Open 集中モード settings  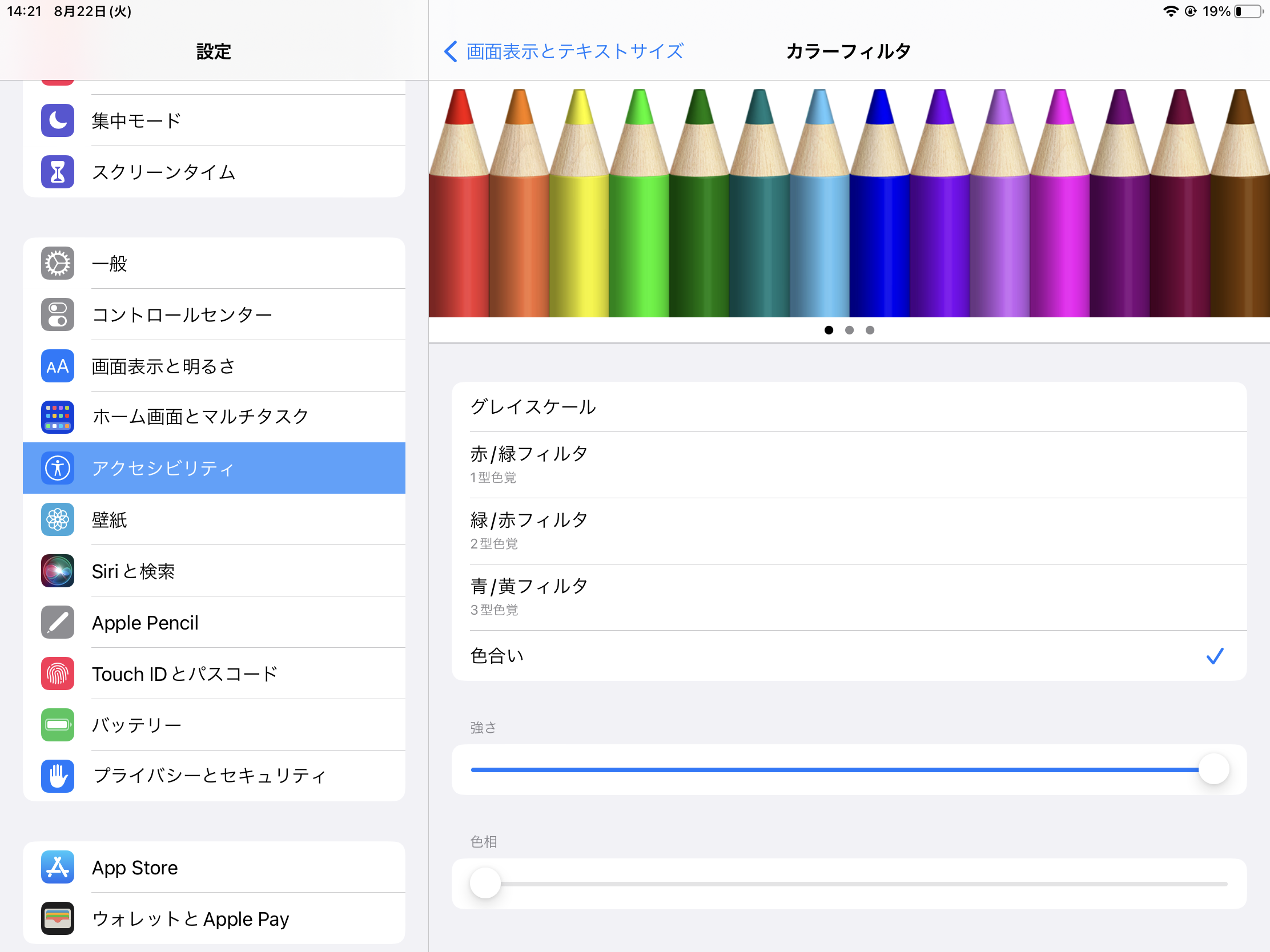tap(214, 120)
